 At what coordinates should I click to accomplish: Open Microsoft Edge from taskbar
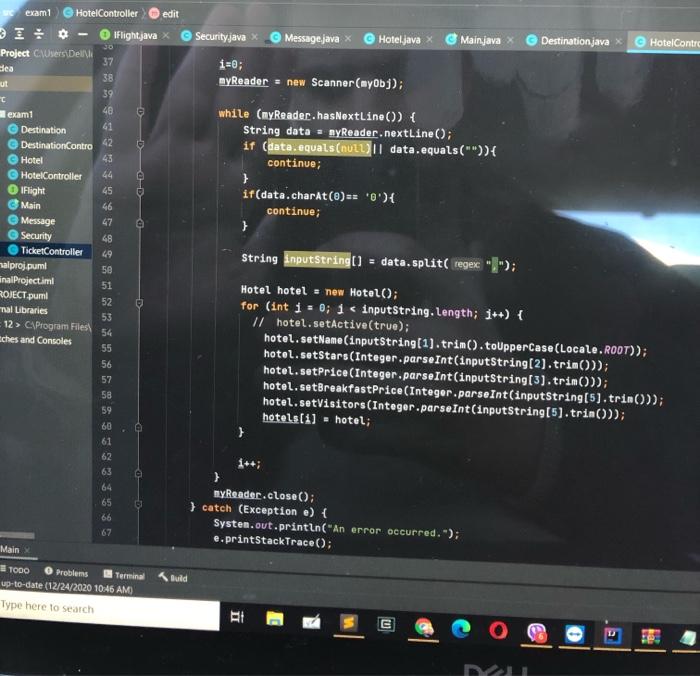point(461,629)
